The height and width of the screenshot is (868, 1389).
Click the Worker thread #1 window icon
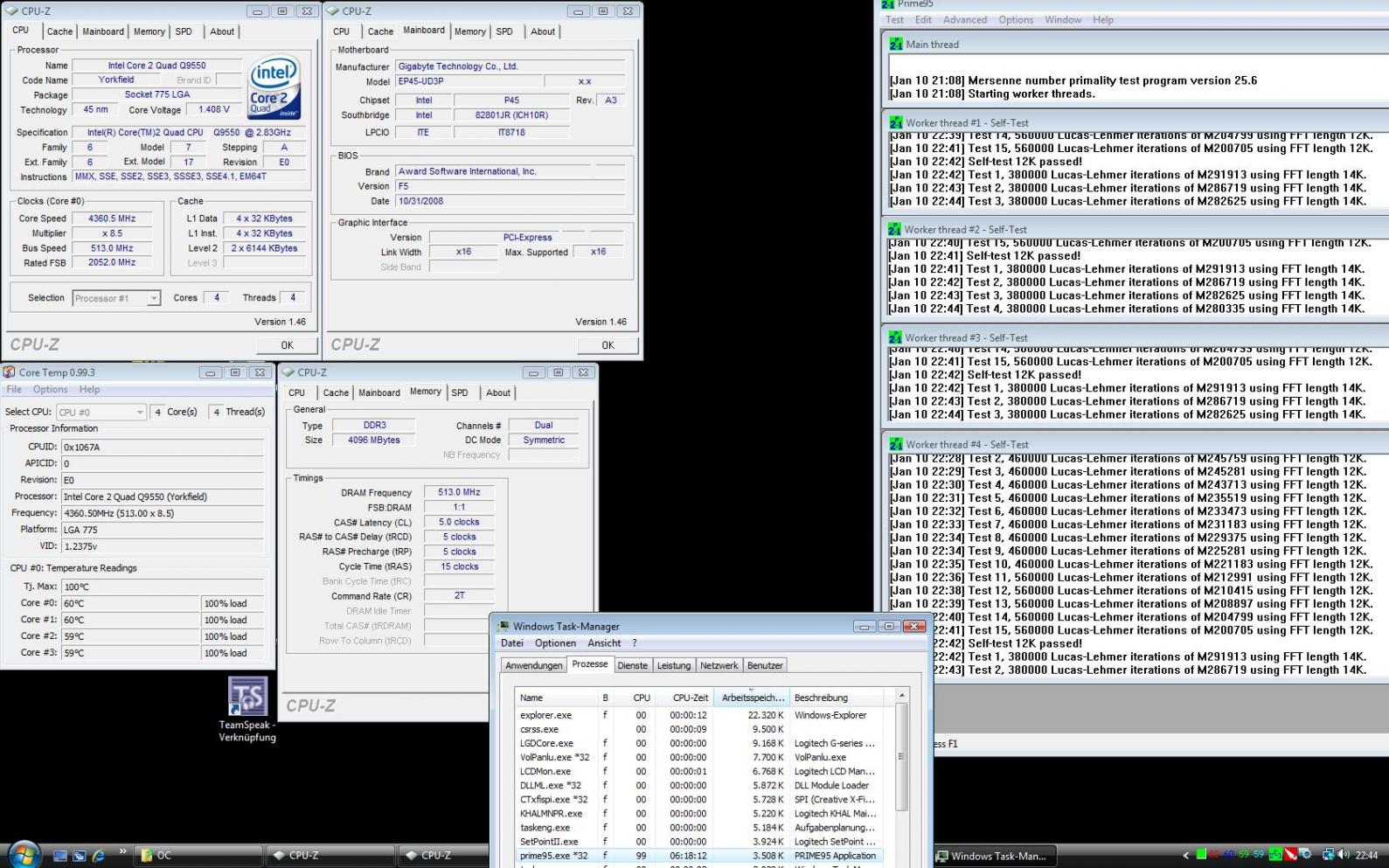click(895, 122)
